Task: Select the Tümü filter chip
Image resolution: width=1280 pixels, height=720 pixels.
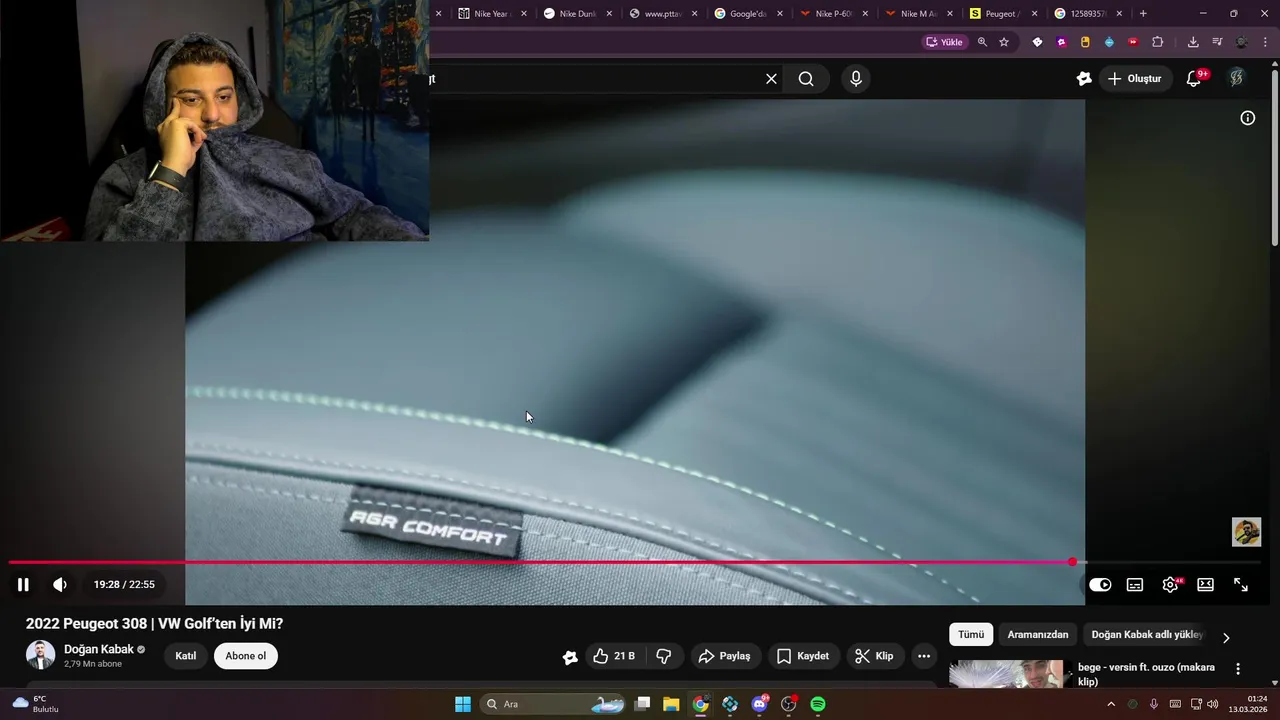Action: point(971,634)
